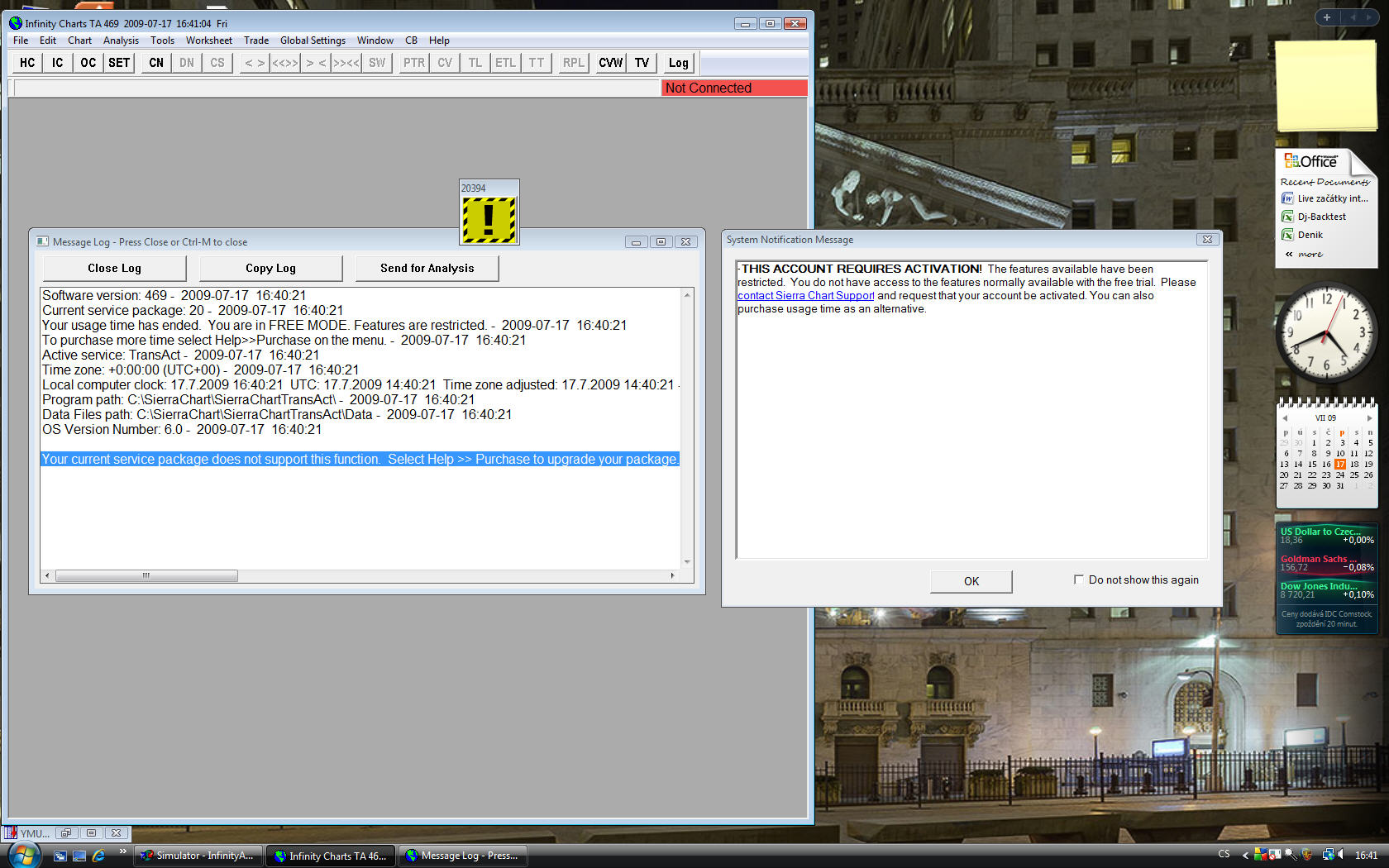Open the Trade menu
1389x868 pixels.
point(256,41)
